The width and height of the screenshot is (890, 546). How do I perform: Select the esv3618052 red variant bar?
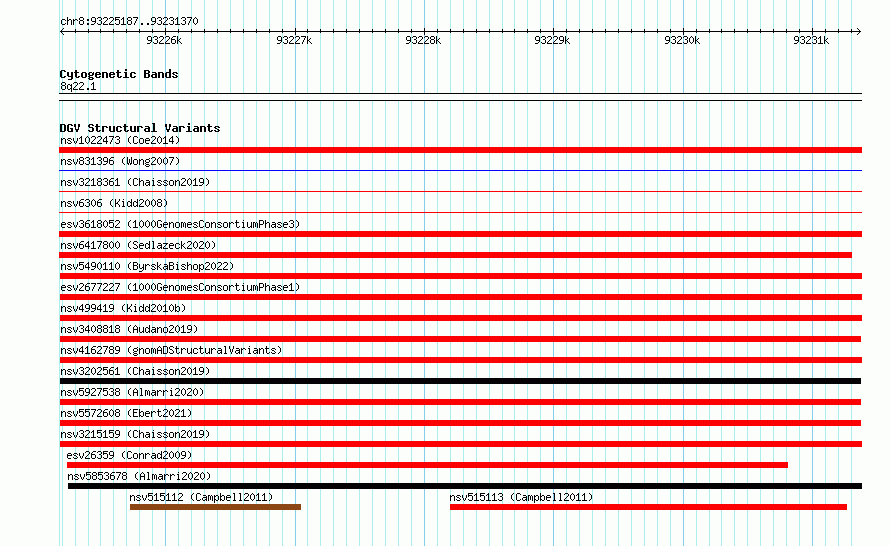tap(460, 234)
